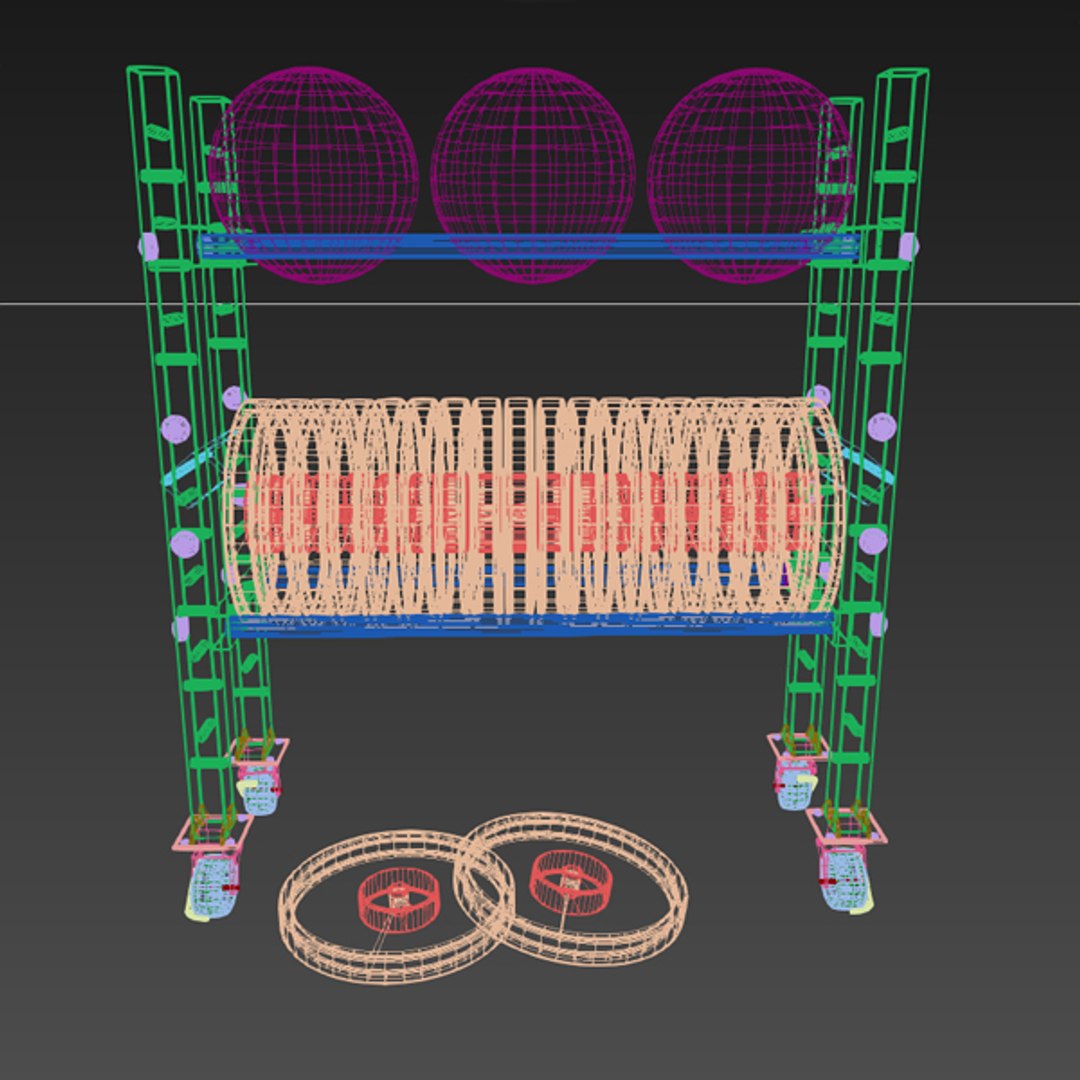Select the front-right caster wheel
This screenshot has height=1080, width=1080.
(845, 880)
